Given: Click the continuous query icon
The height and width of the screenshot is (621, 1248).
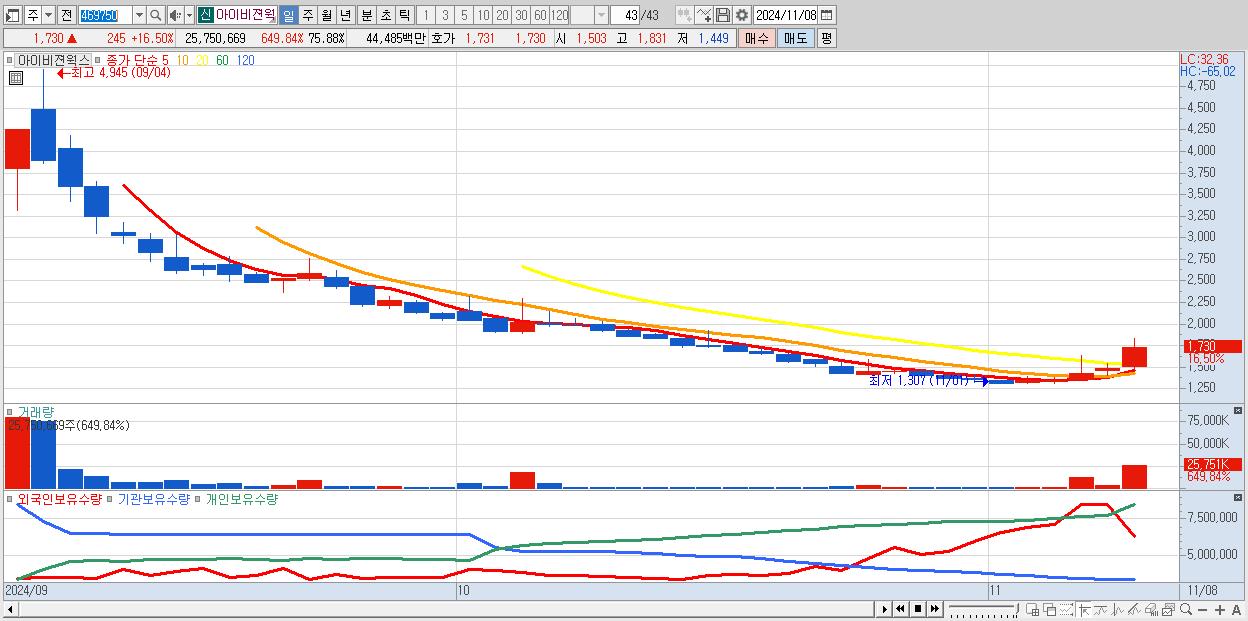Looking at the screenshot, I should (685, 15).
